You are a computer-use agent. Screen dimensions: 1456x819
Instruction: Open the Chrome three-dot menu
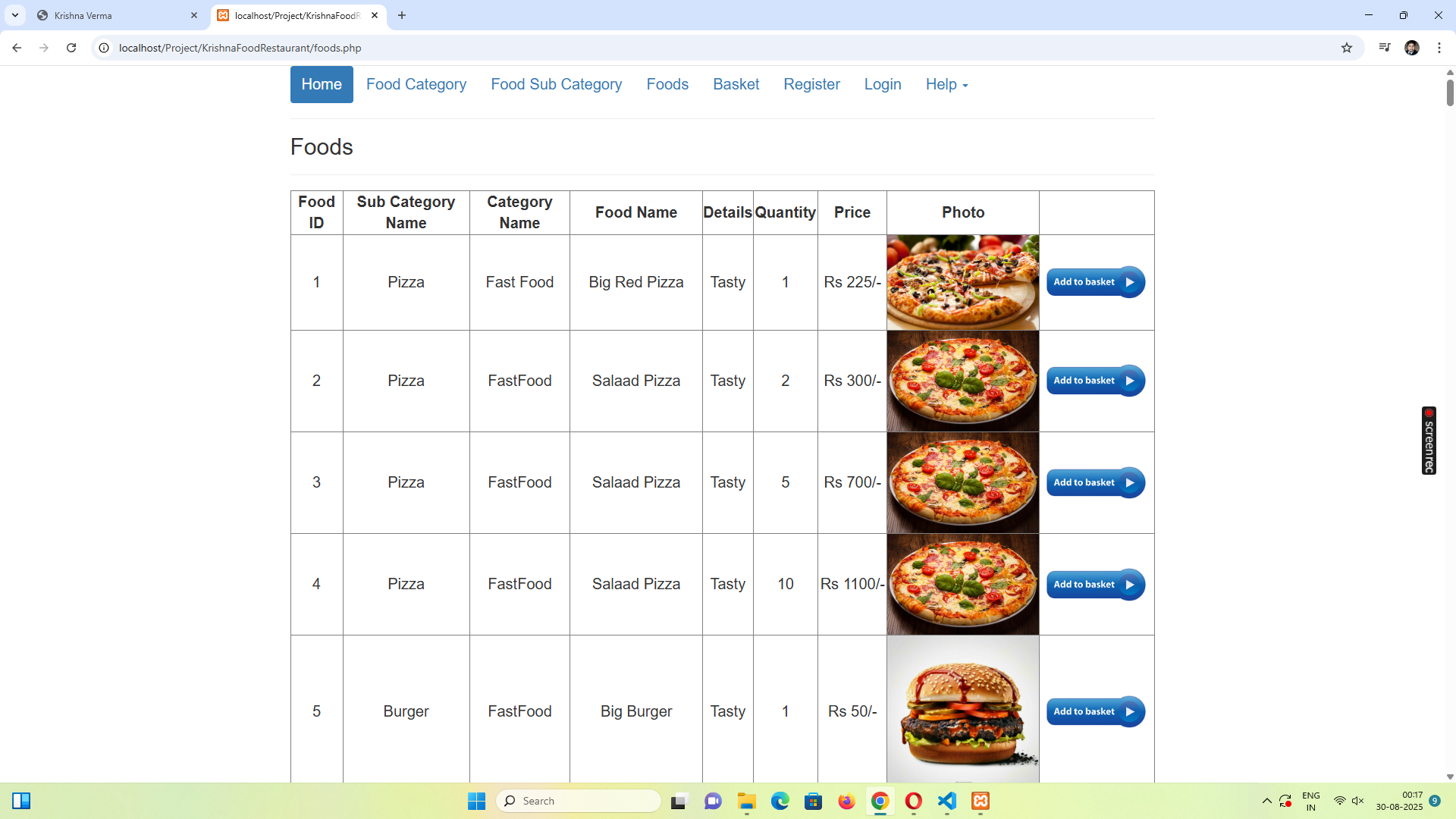[x=1439, y=48]
